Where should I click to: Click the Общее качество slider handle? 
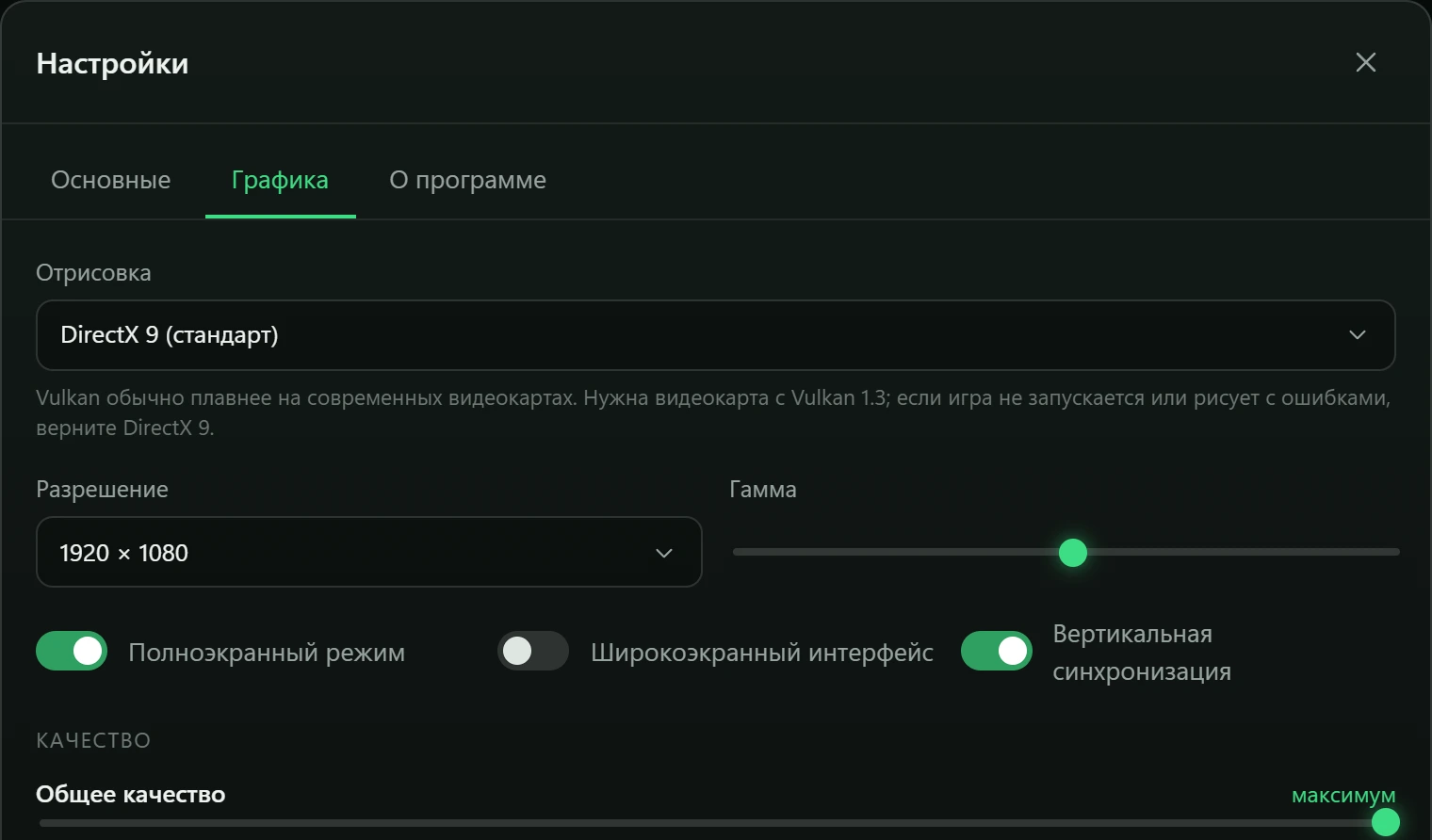tap(1385, 822)
